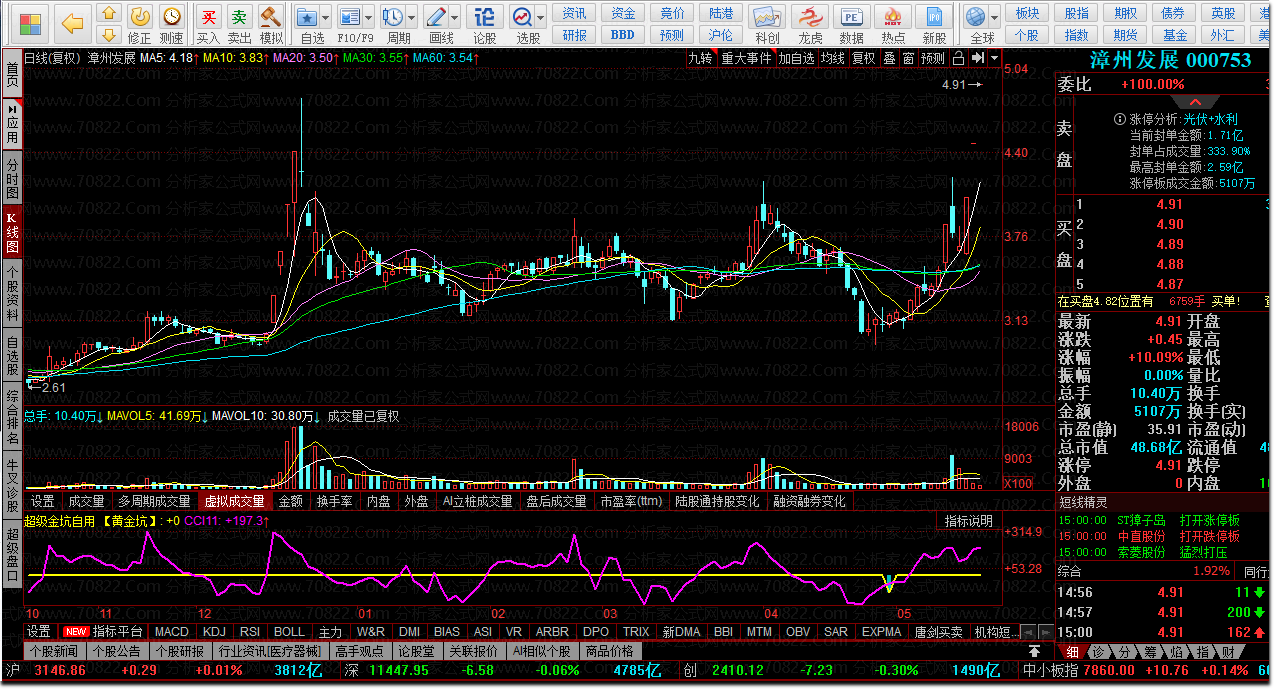This screenshot has height=689, width=1275.
Task: Select the 画线 pencil drawing tool
Action: pyautogui.click(x=437, y=24)
